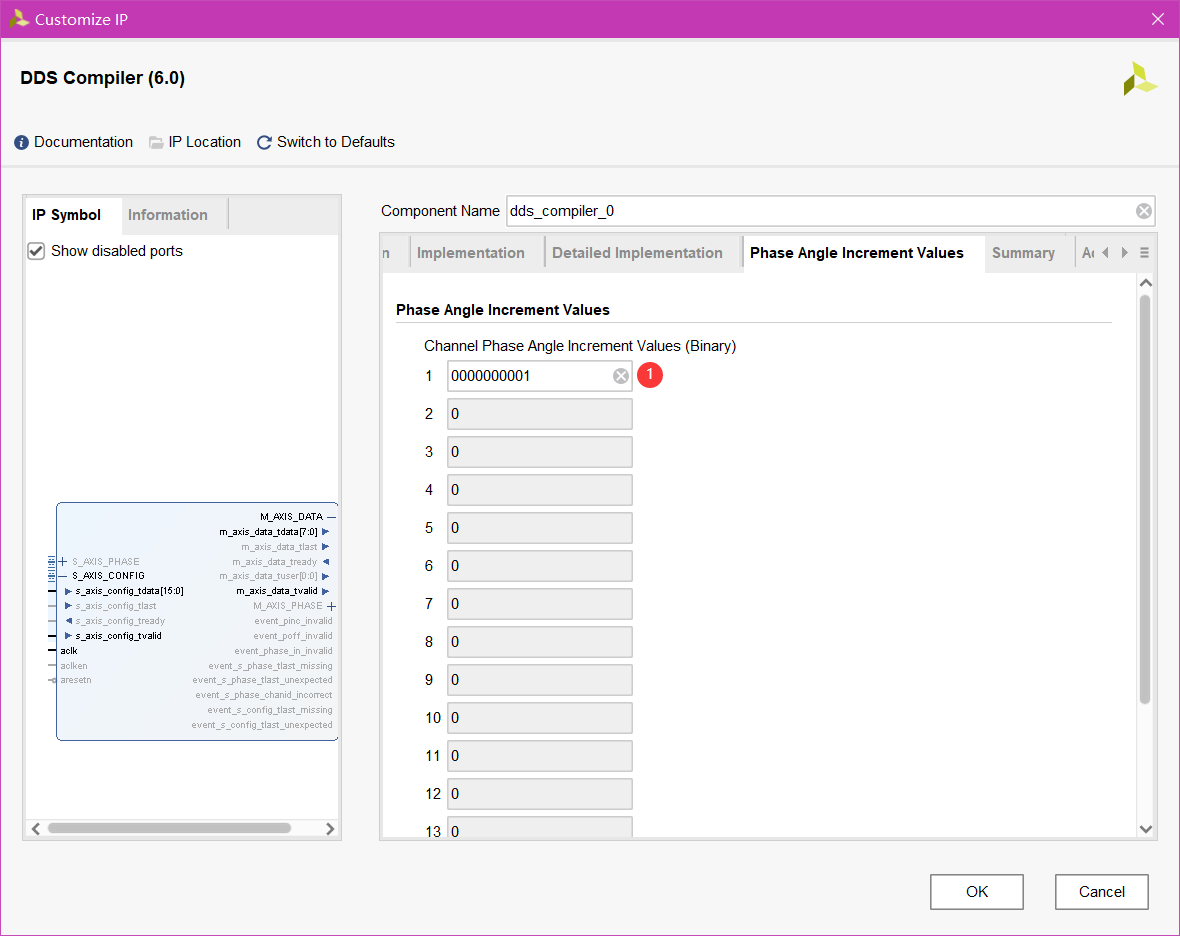This screenshot has width=1180, height=936.
Task: Open the Implementation tab
Action: (x=470, y=253)
